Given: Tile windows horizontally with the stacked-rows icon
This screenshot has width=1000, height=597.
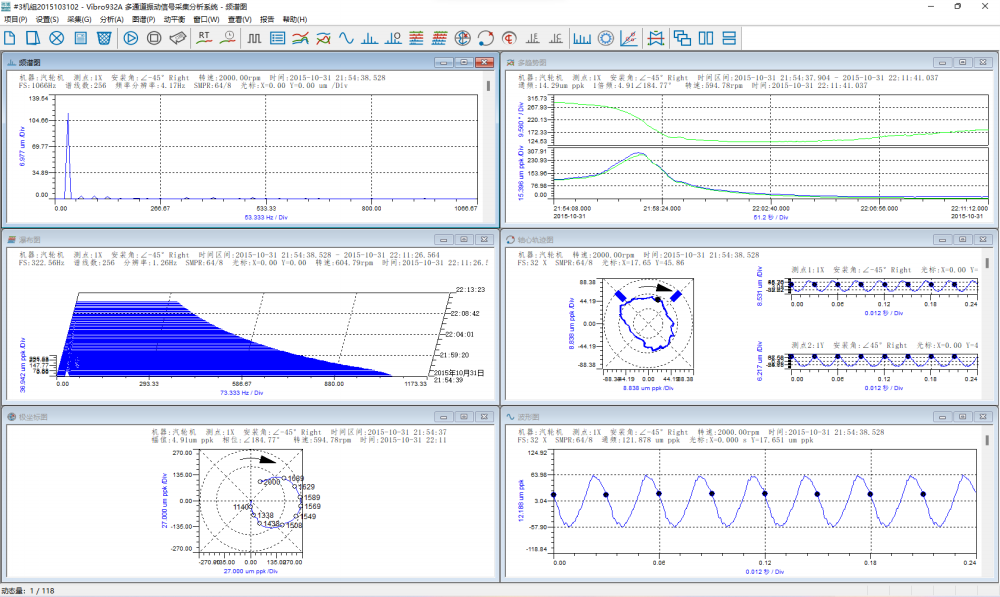Looking at the screenshot, I should (x=729, y=38).
